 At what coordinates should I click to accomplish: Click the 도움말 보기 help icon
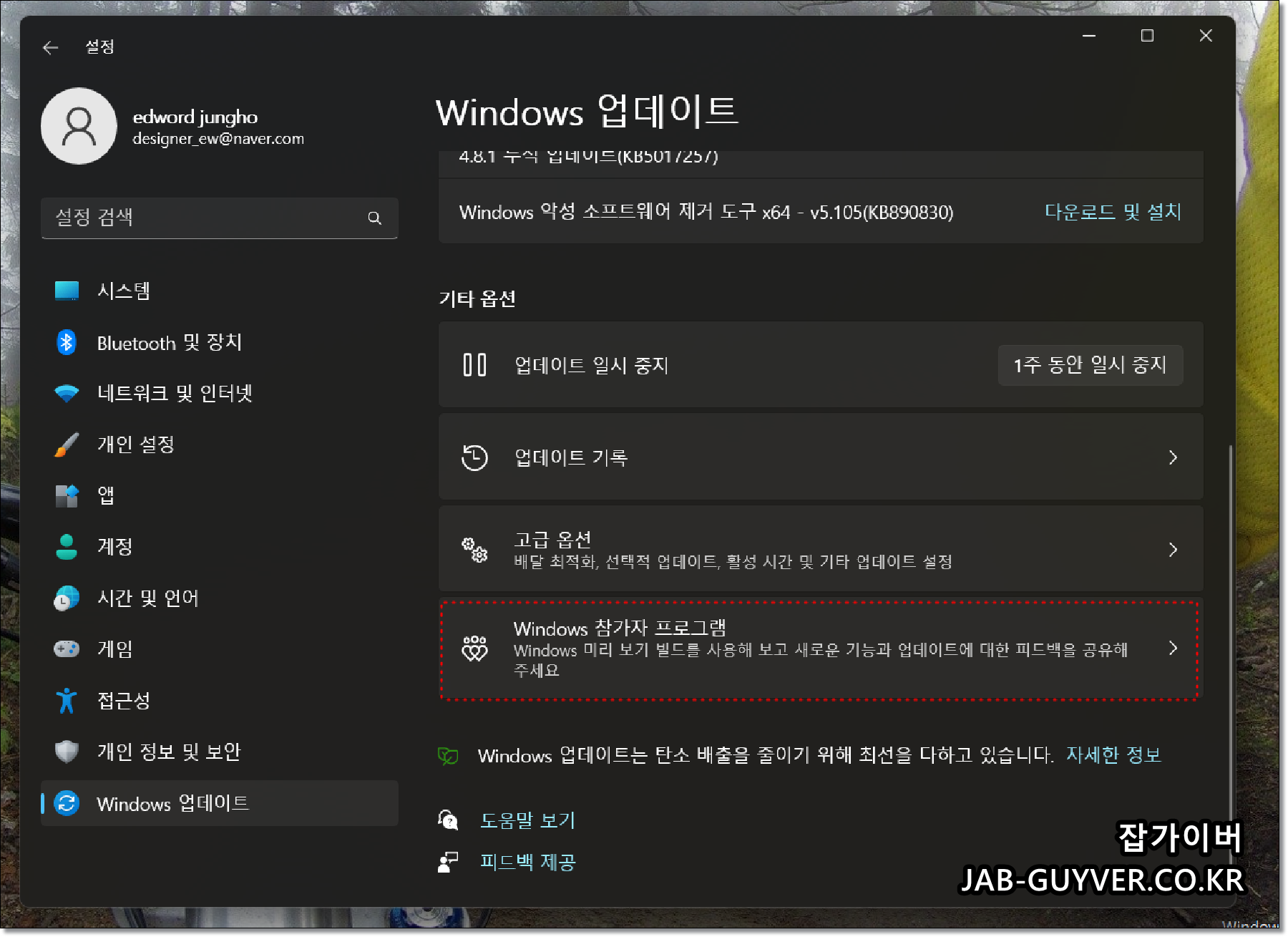(448, 820)
